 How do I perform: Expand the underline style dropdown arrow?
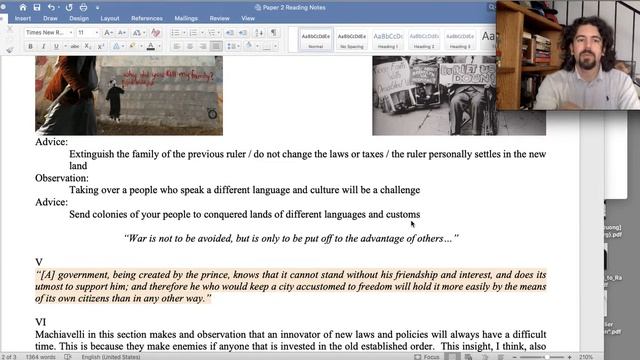(x=65, y=47)
